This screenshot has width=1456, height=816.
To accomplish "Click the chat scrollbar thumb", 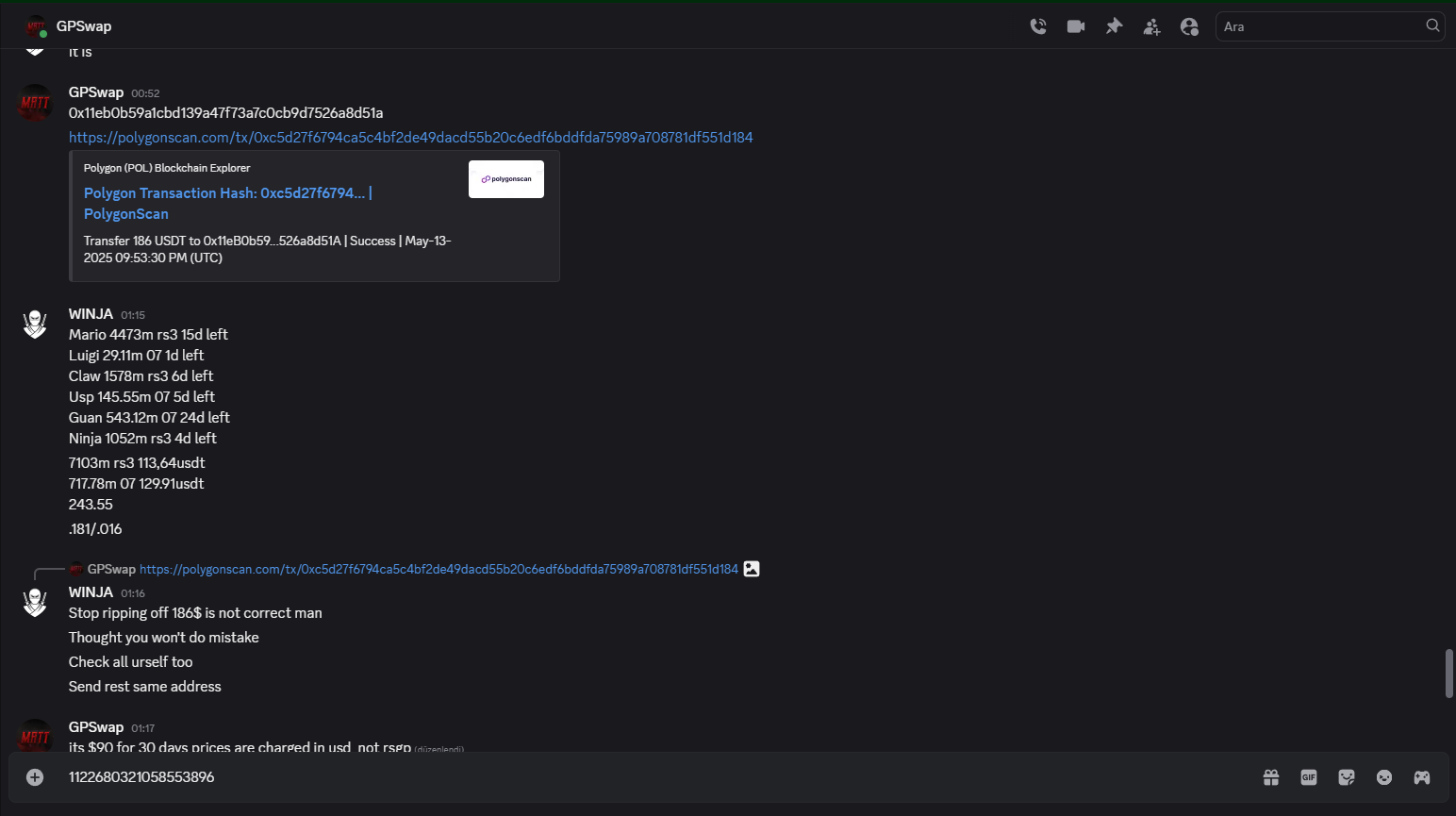I will 1449,674.
